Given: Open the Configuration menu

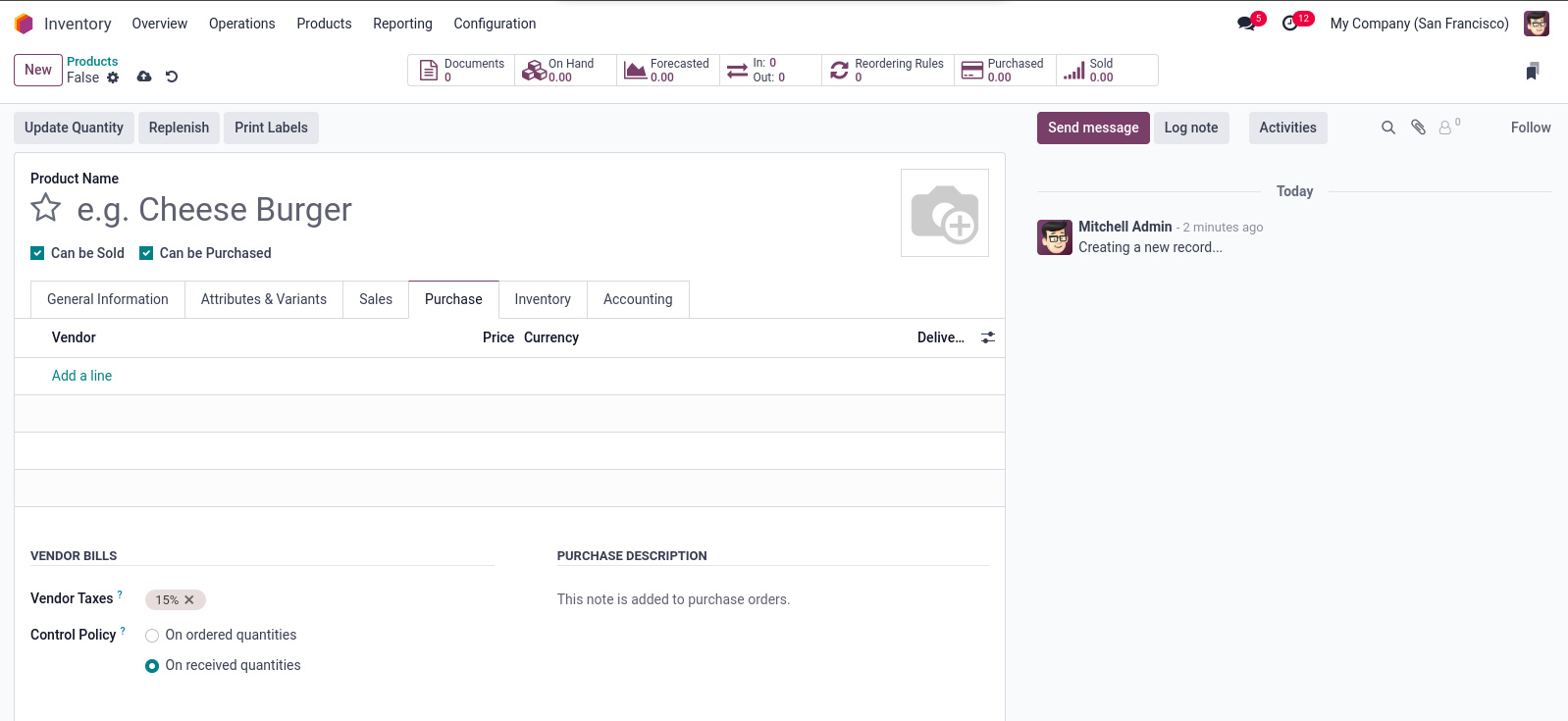Looking at the screenshot, I should coord(495,24).
